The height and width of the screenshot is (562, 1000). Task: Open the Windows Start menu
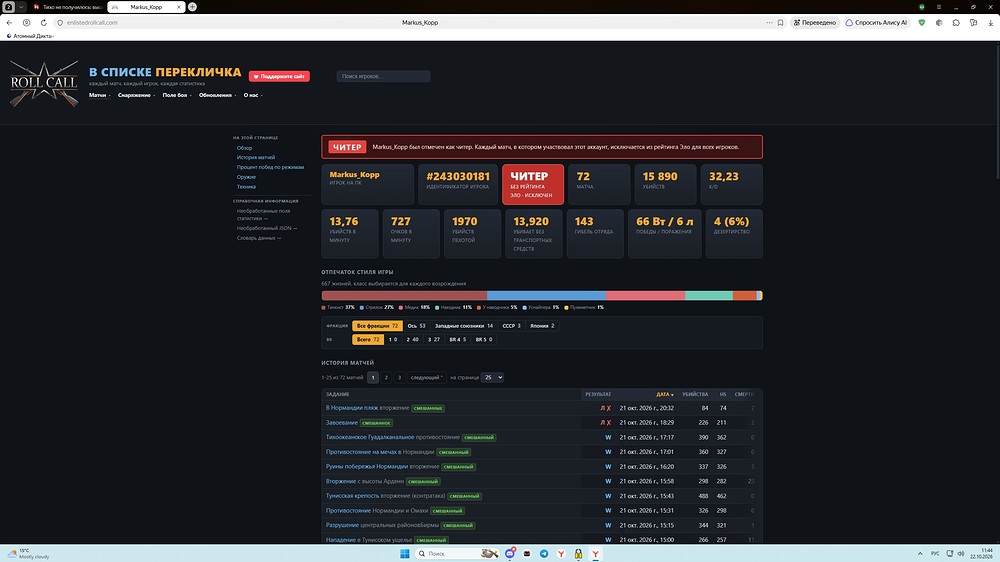(x=404, y=553)
